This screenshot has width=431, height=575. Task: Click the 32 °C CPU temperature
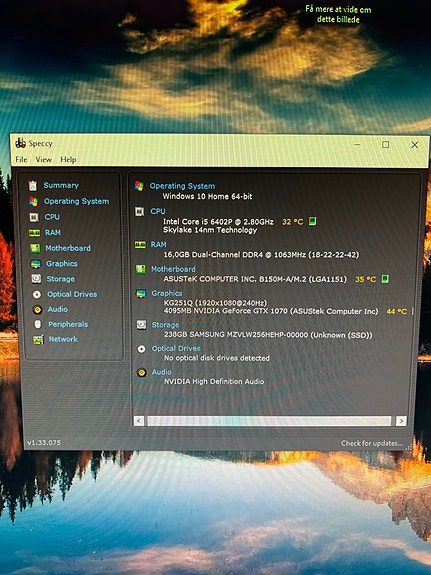click(x=292, y=221)
